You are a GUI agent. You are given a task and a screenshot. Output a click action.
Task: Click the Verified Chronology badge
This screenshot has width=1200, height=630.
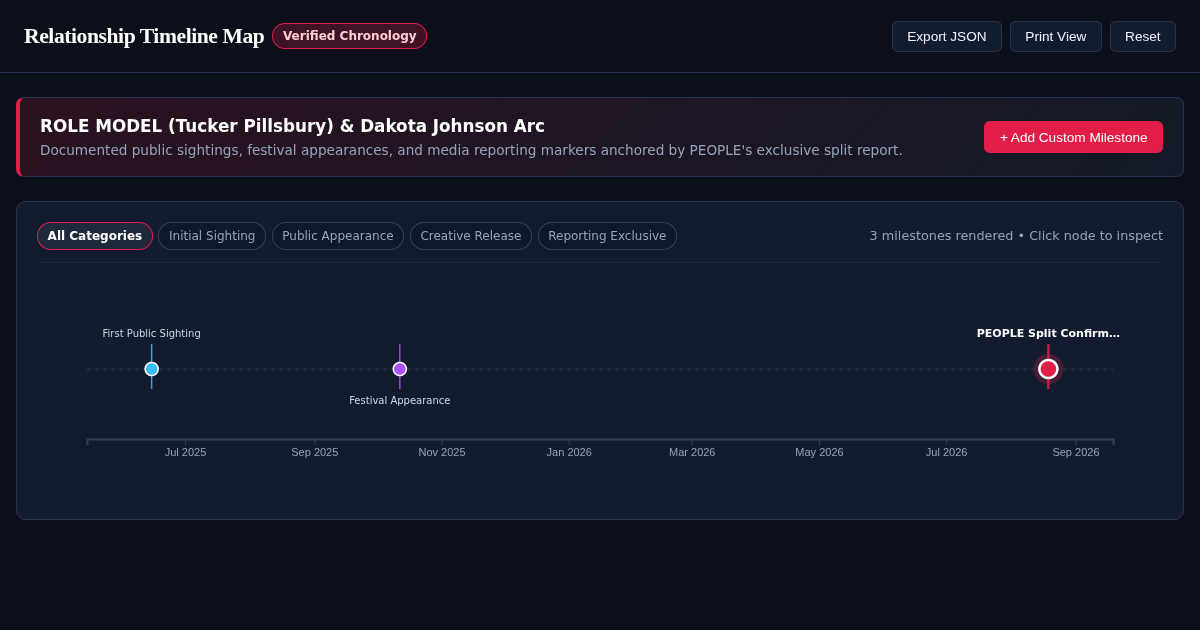pos(349,36)
